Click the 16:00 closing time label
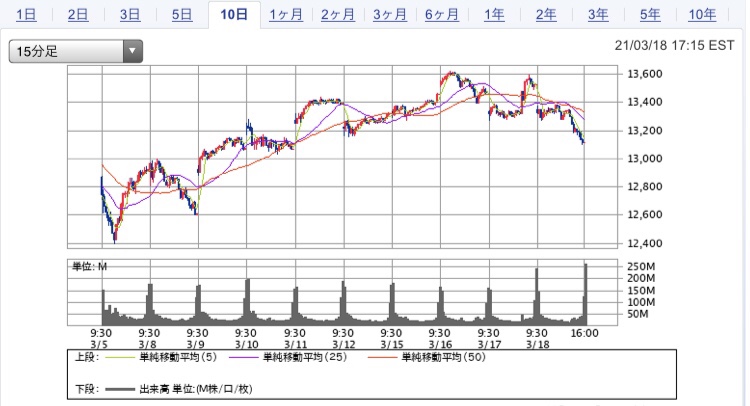This screenshot has height=406, width=750. pos(585,333)
